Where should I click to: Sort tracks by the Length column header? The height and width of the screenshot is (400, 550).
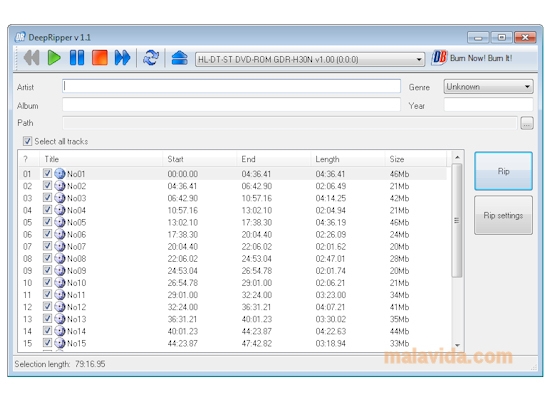[x=348, y=159]
